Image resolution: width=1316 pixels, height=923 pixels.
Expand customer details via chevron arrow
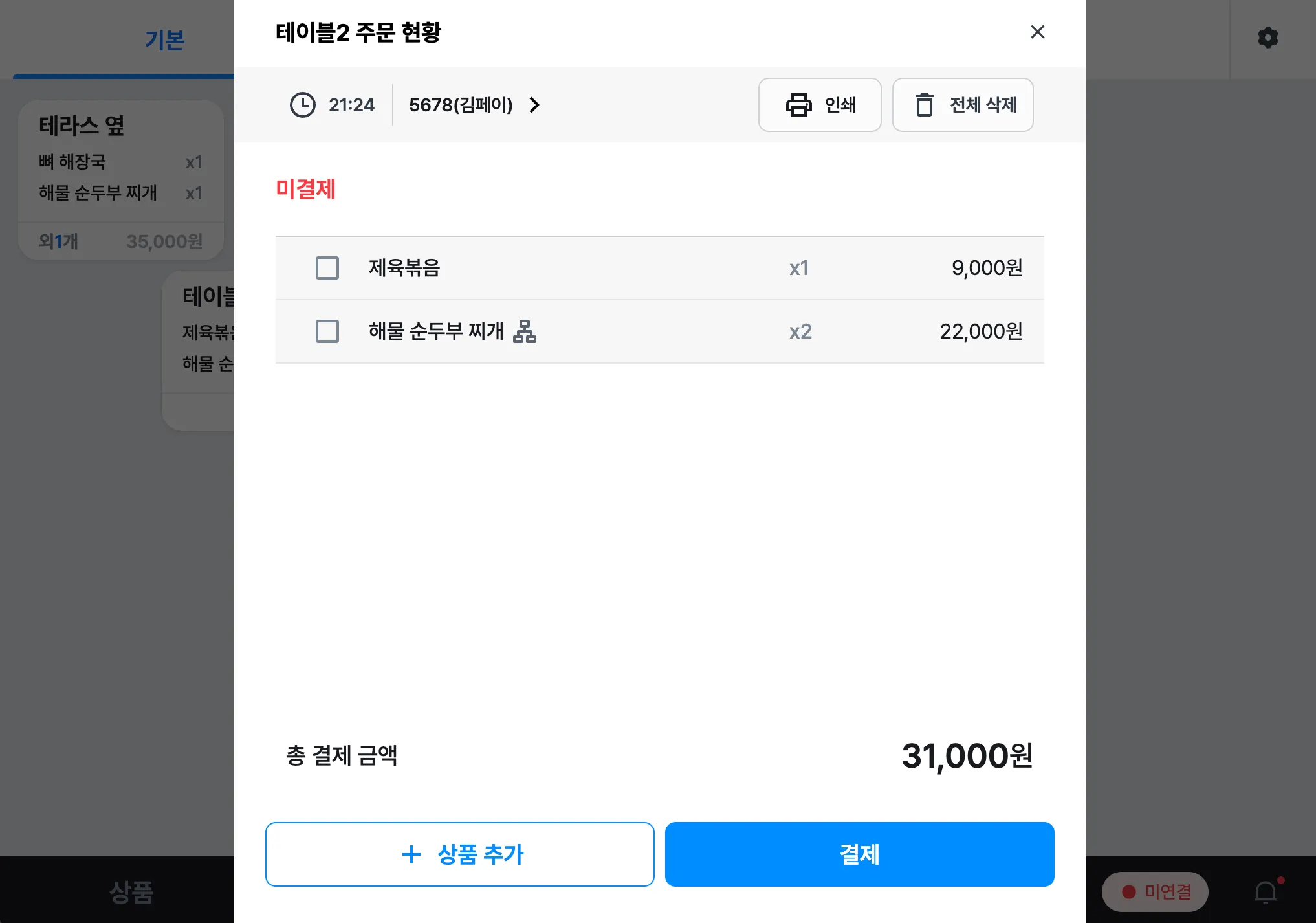pyautogui.click(x=534, y=105)
